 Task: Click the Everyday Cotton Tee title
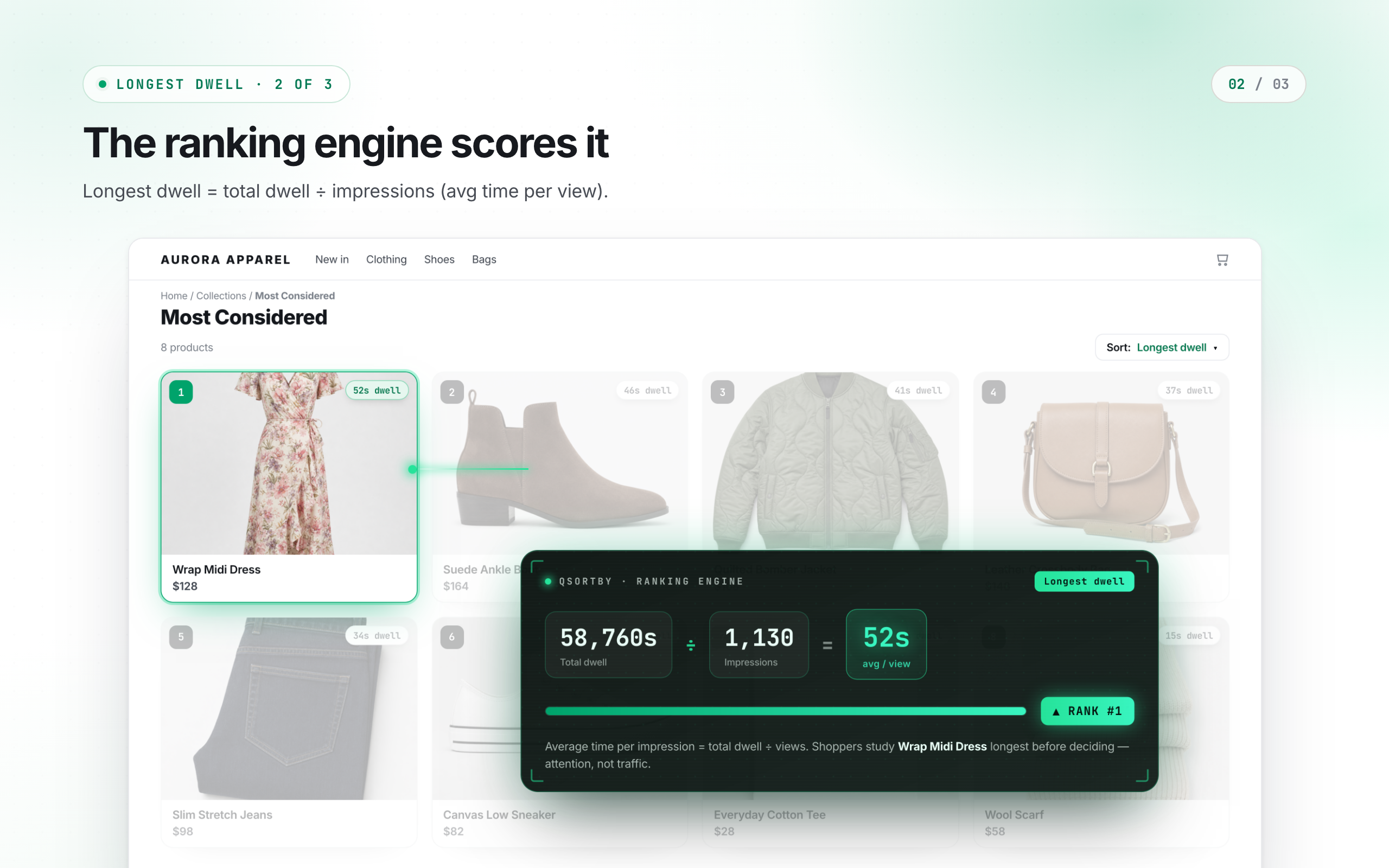click(x=770, y=815)
